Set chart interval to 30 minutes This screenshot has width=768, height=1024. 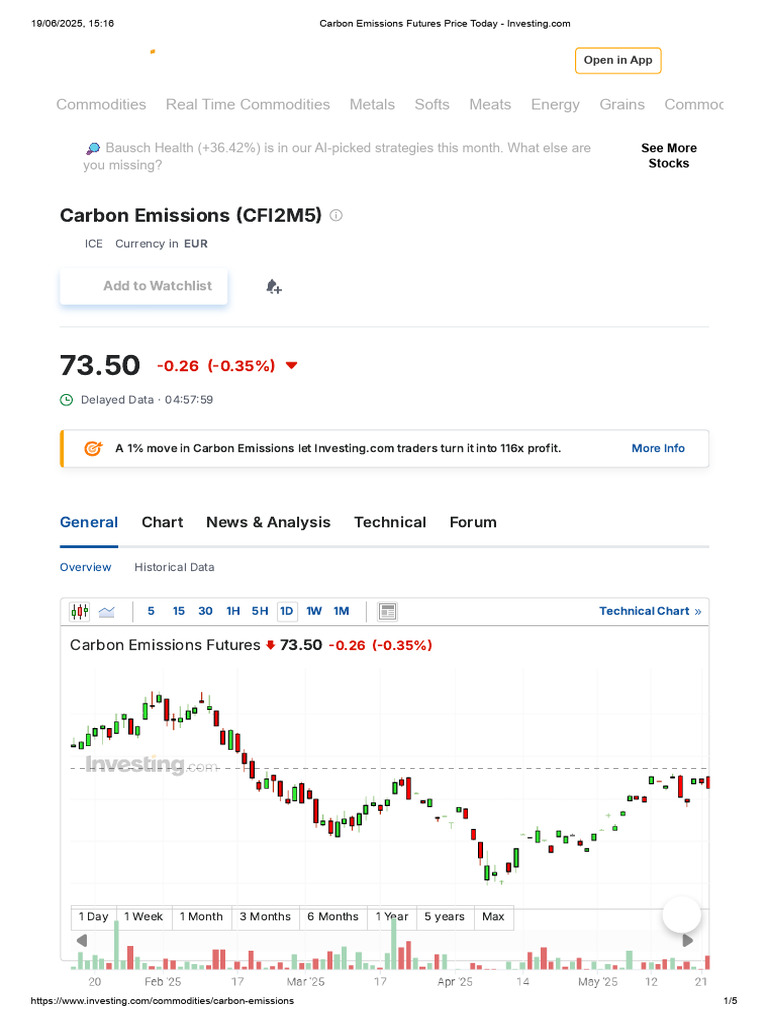point(205,611)
